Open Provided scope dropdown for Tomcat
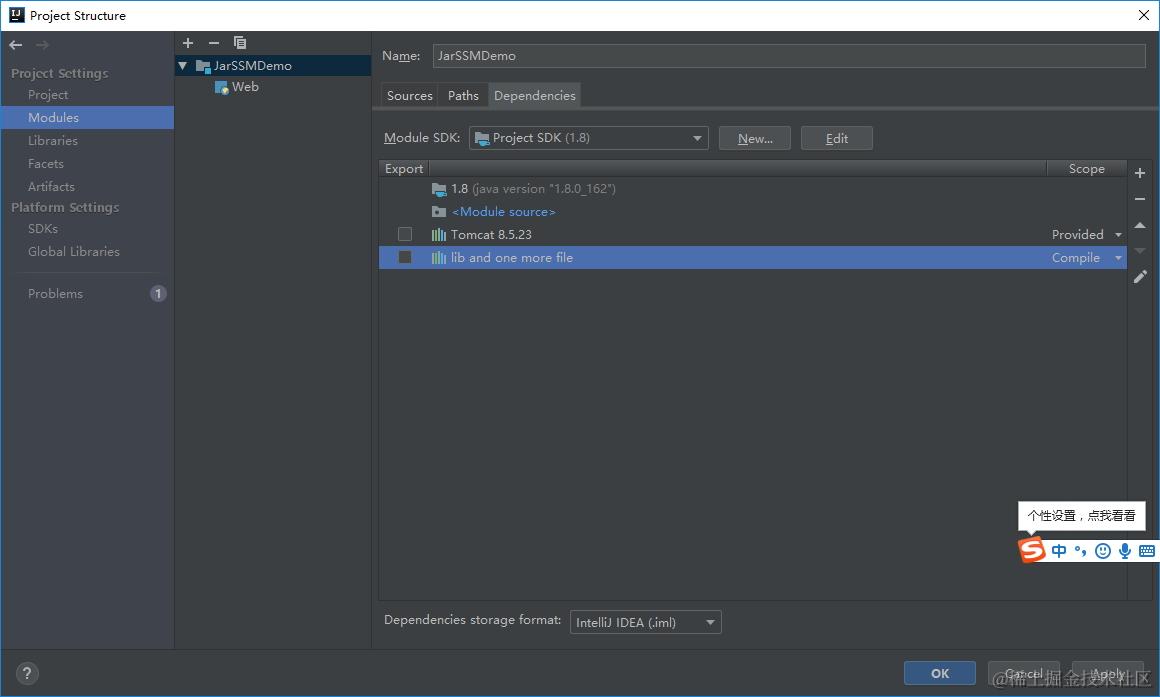This screenshot has width=1160, height=697. point(1118,235)
